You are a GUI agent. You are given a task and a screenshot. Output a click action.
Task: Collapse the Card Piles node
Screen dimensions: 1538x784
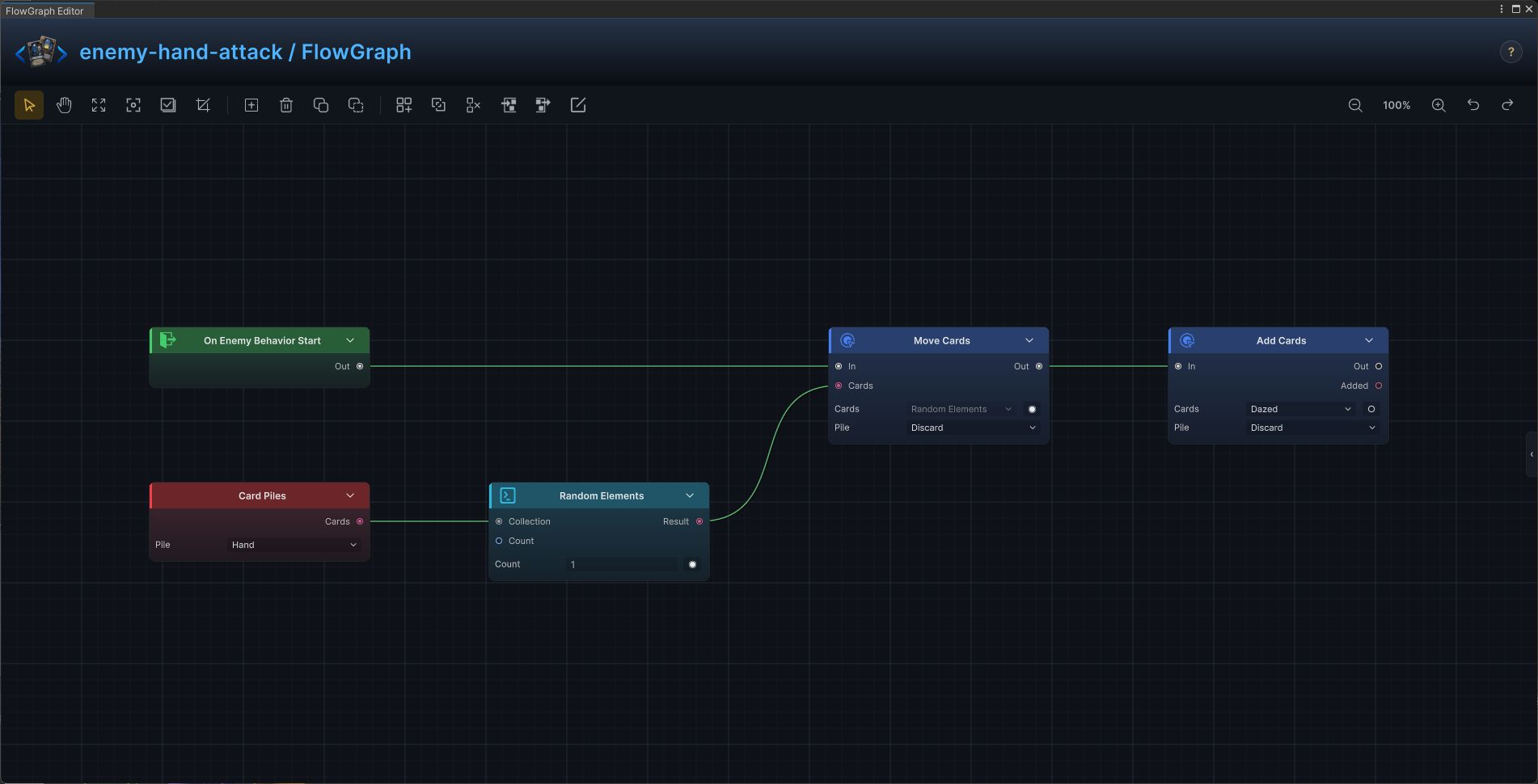(x=350, y=495)
